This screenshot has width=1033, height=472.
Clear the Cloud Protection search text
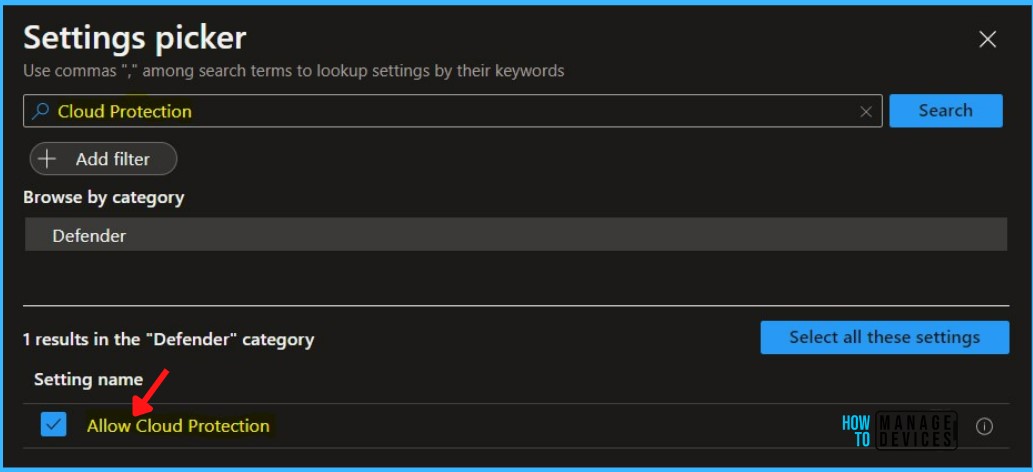point(866,112)
